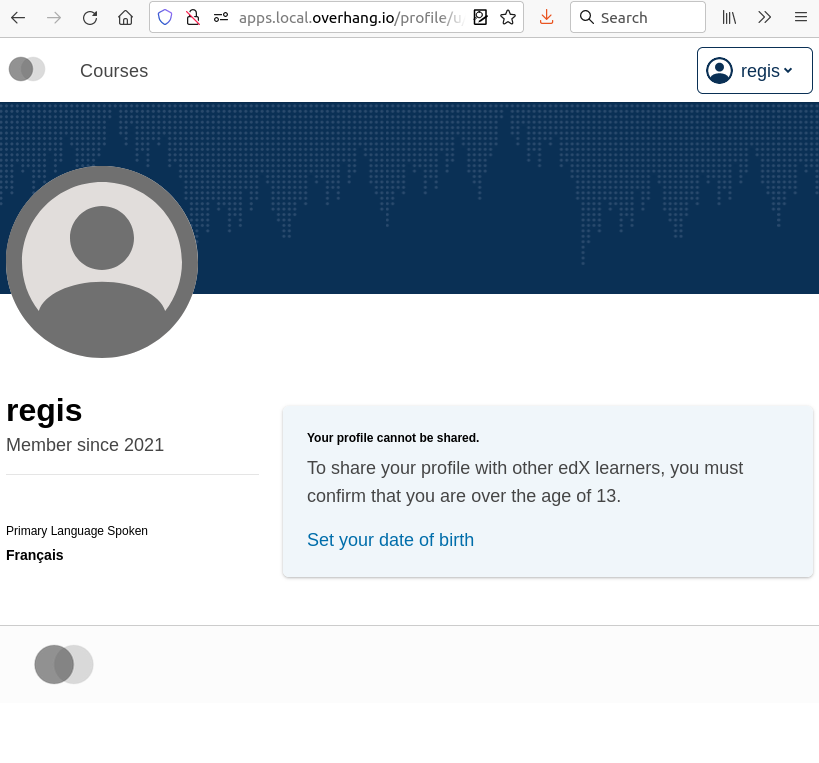Click the site logo next to Courses
The image size is (819, 763).
click(x=26, y=69)
